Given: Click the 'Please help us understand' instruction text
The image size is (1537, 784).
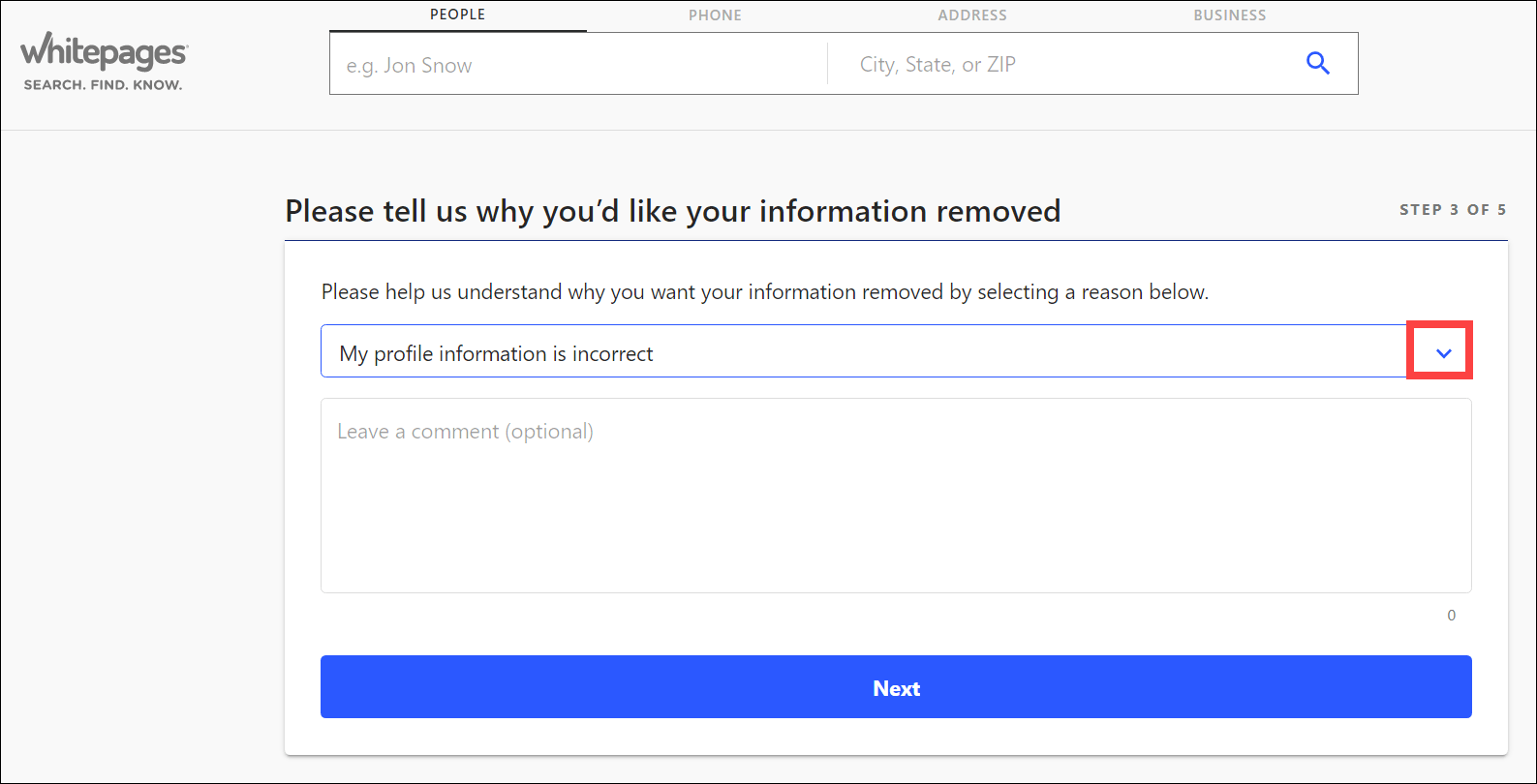Looking at the screenshot, I should click(x=765, y=292).
